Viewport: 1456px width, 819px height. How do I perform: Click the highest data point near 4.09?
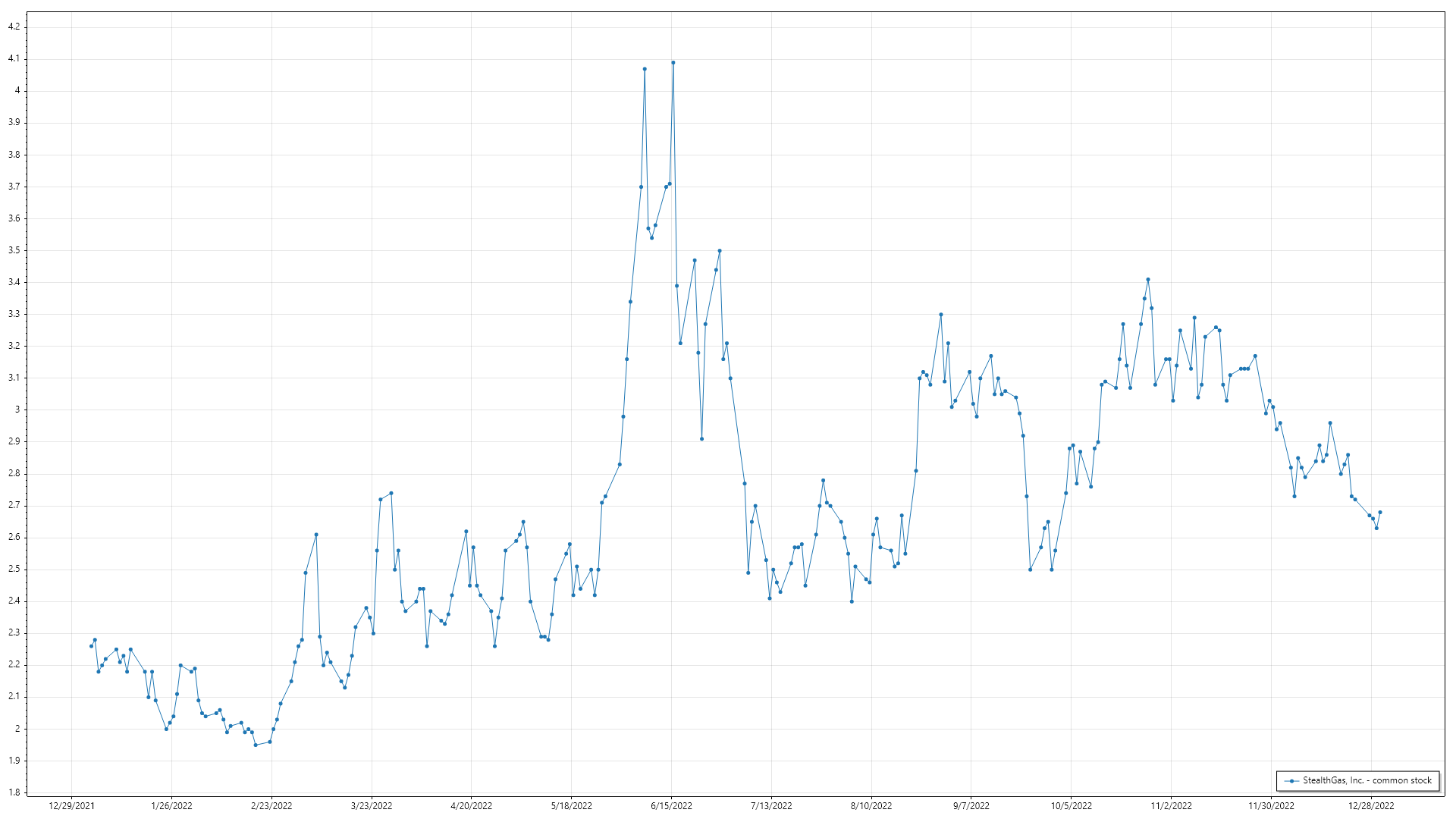673,63
